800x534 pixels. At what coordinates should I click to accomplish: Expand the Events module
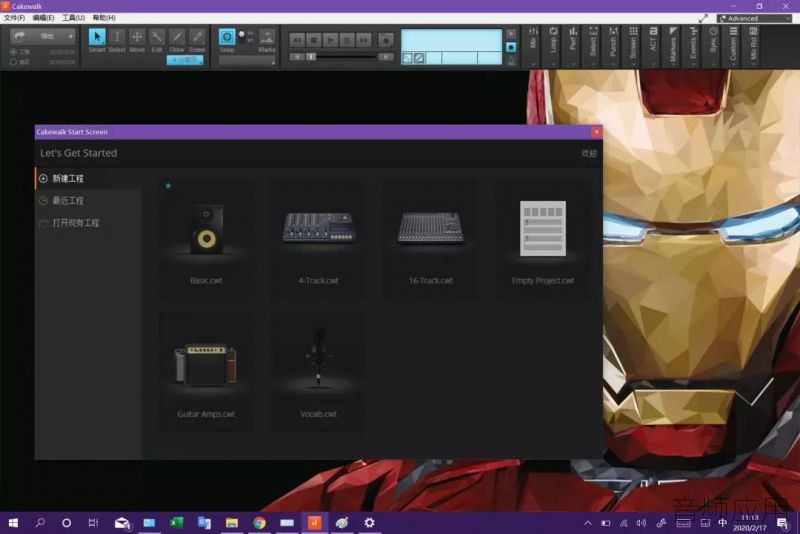tap(693, 46)
